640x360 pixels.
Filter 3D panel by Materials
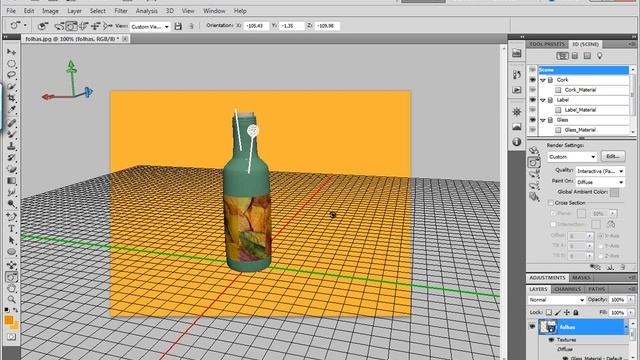tap(587, 56)
